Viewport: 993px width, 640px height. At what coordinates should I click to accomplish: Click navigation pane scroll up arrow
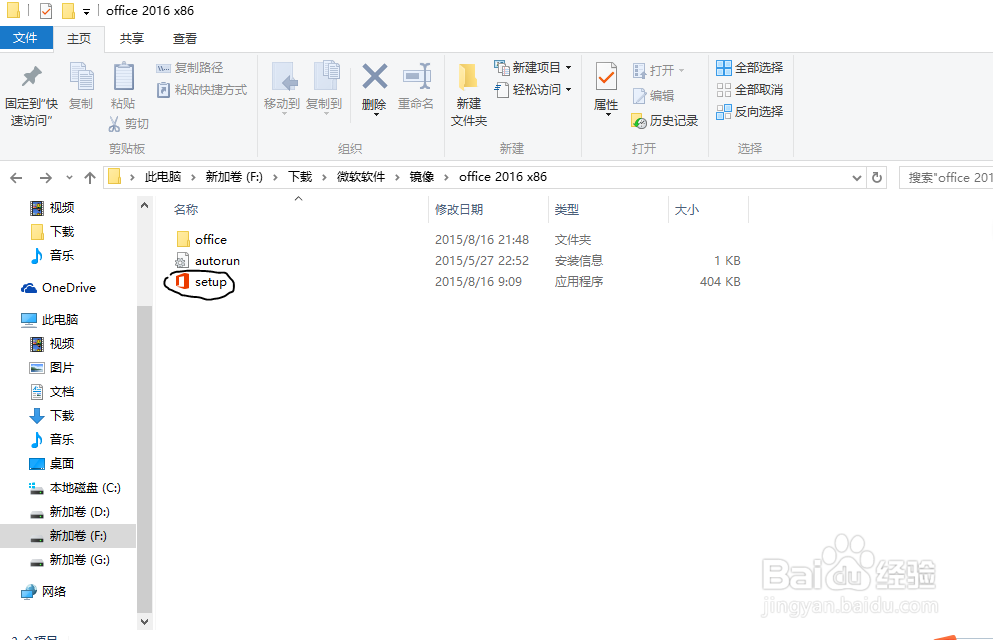pyautogui.click(x=144, y=206)
